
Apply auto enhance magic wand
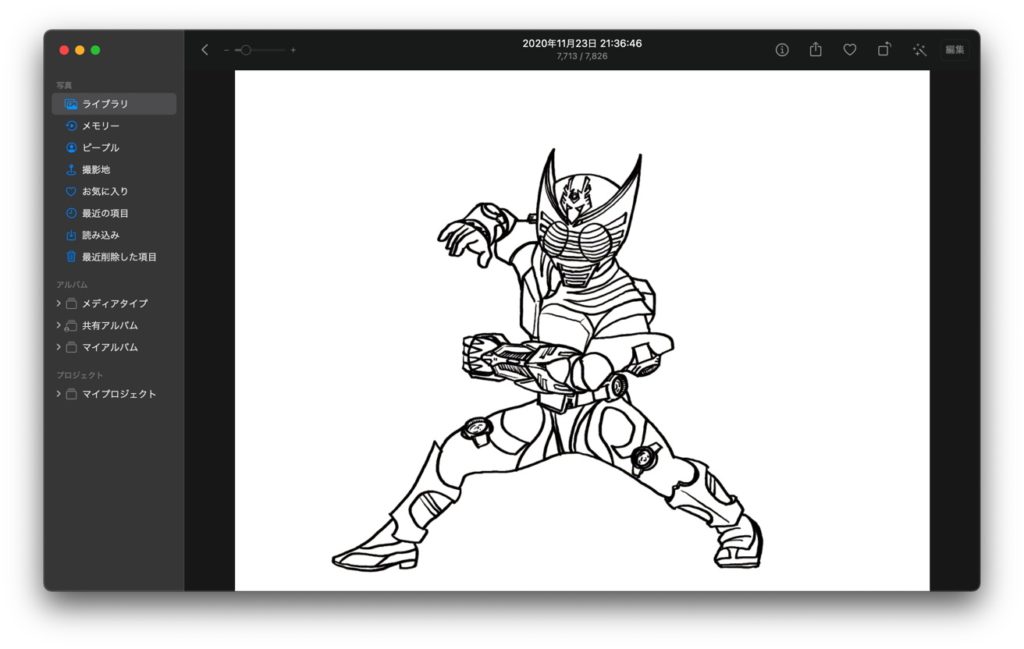920,50
